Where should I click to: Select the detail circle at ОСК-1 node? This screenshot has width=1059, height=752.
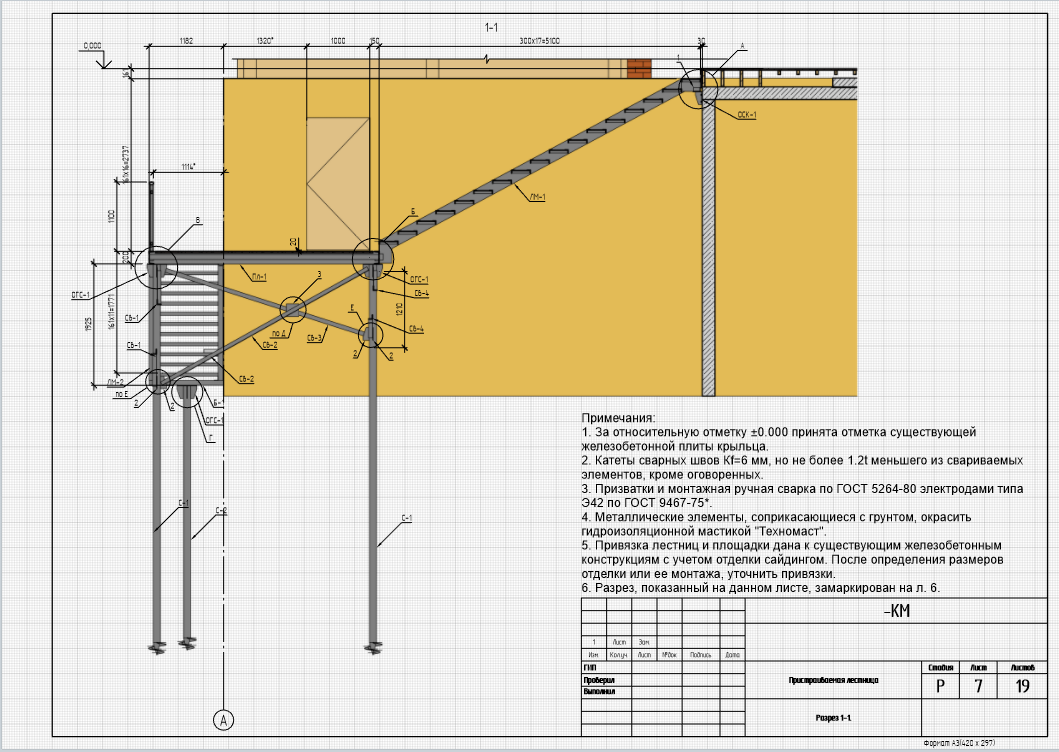click(x=698, y=88)
